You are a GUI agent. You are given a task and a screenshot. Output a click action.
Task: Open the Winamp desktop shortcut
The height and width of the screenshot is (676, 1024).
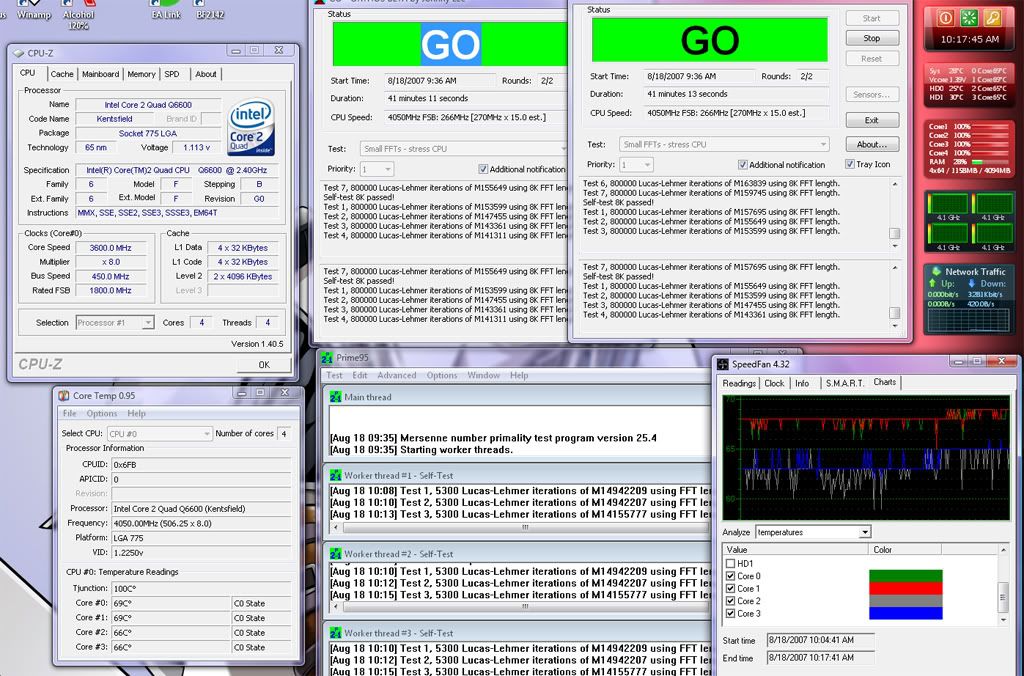[33, 10]
